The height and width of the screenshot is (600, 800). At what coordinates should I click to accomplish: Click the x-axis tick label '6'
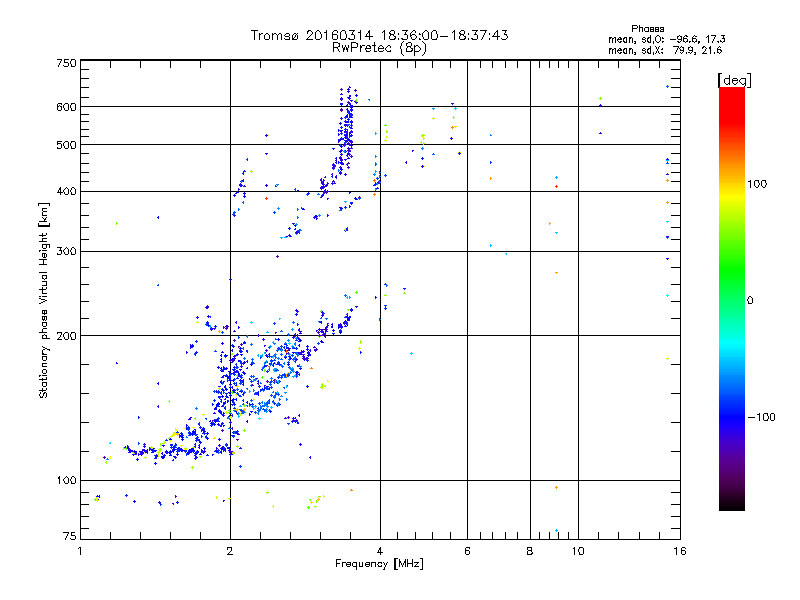(467, 551)
